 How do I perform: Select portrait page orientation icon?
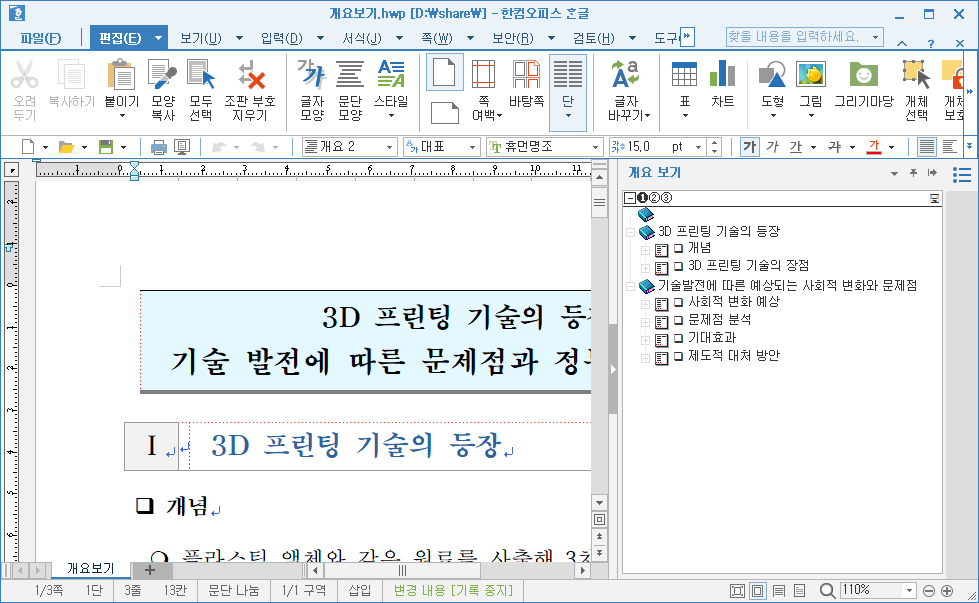pos(445,72)
